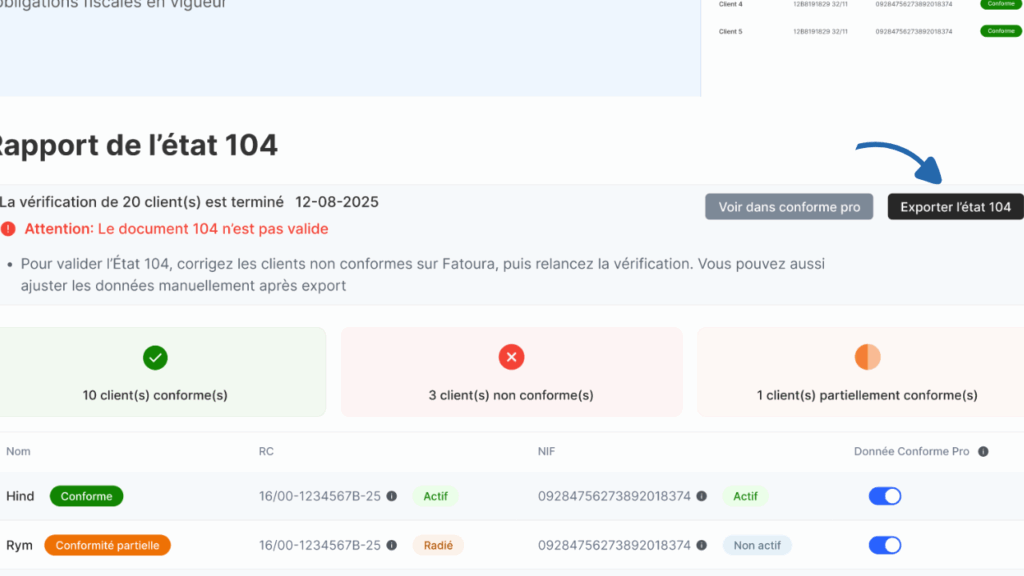
Task: Select the 3 client(s) non conforme(s) card
Action: click(511, 372)
